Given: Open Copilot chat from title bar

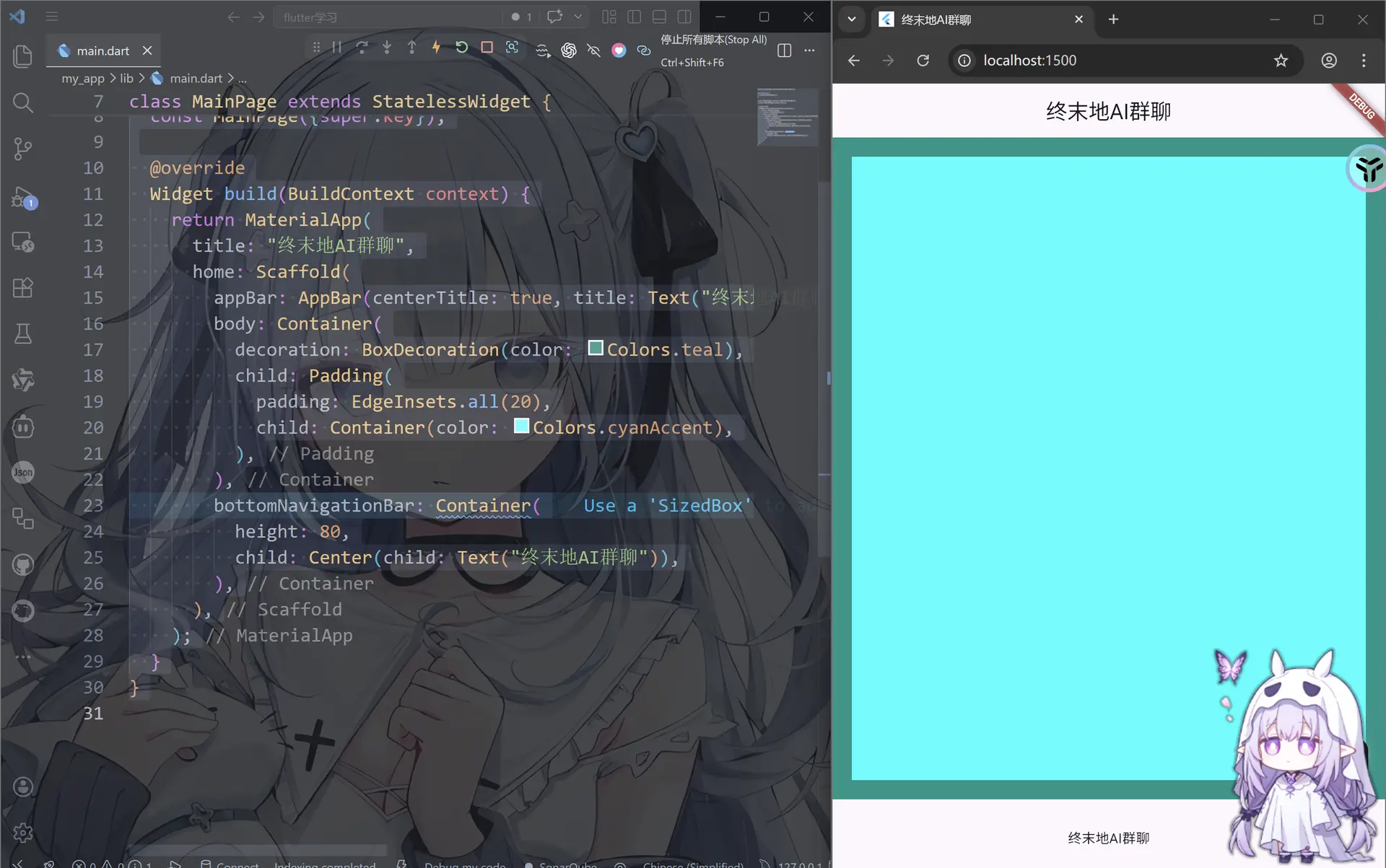Looking at the screenshot, I should (554, 17).
